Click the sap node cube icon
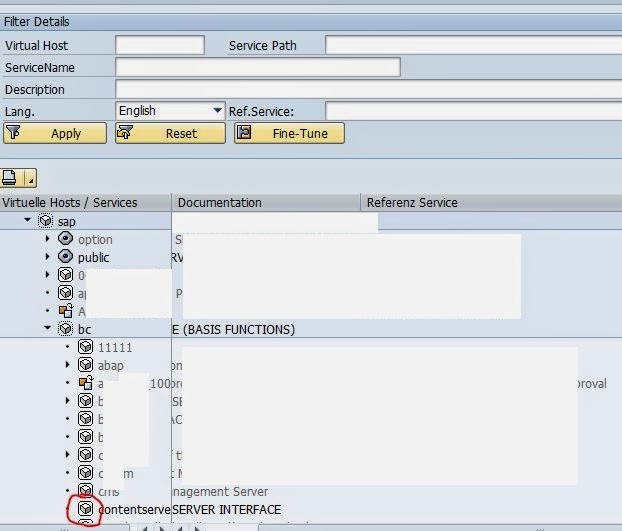622x531 pixels. pyautogui.click(x=45, y=220)
